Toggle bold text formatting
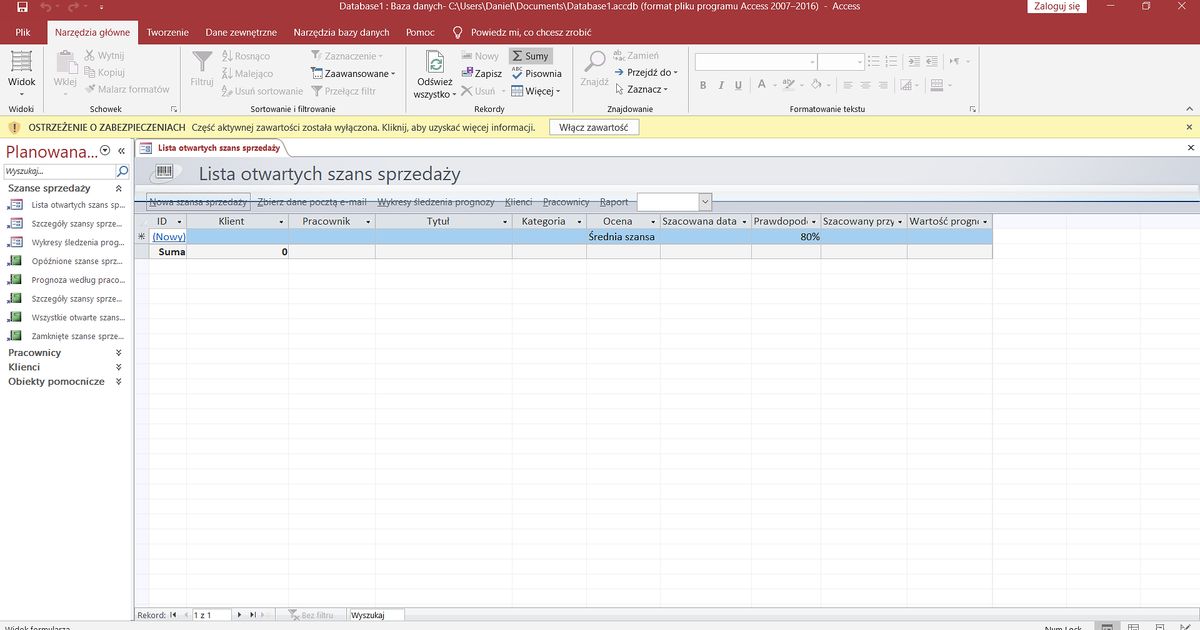 [703, 85]
